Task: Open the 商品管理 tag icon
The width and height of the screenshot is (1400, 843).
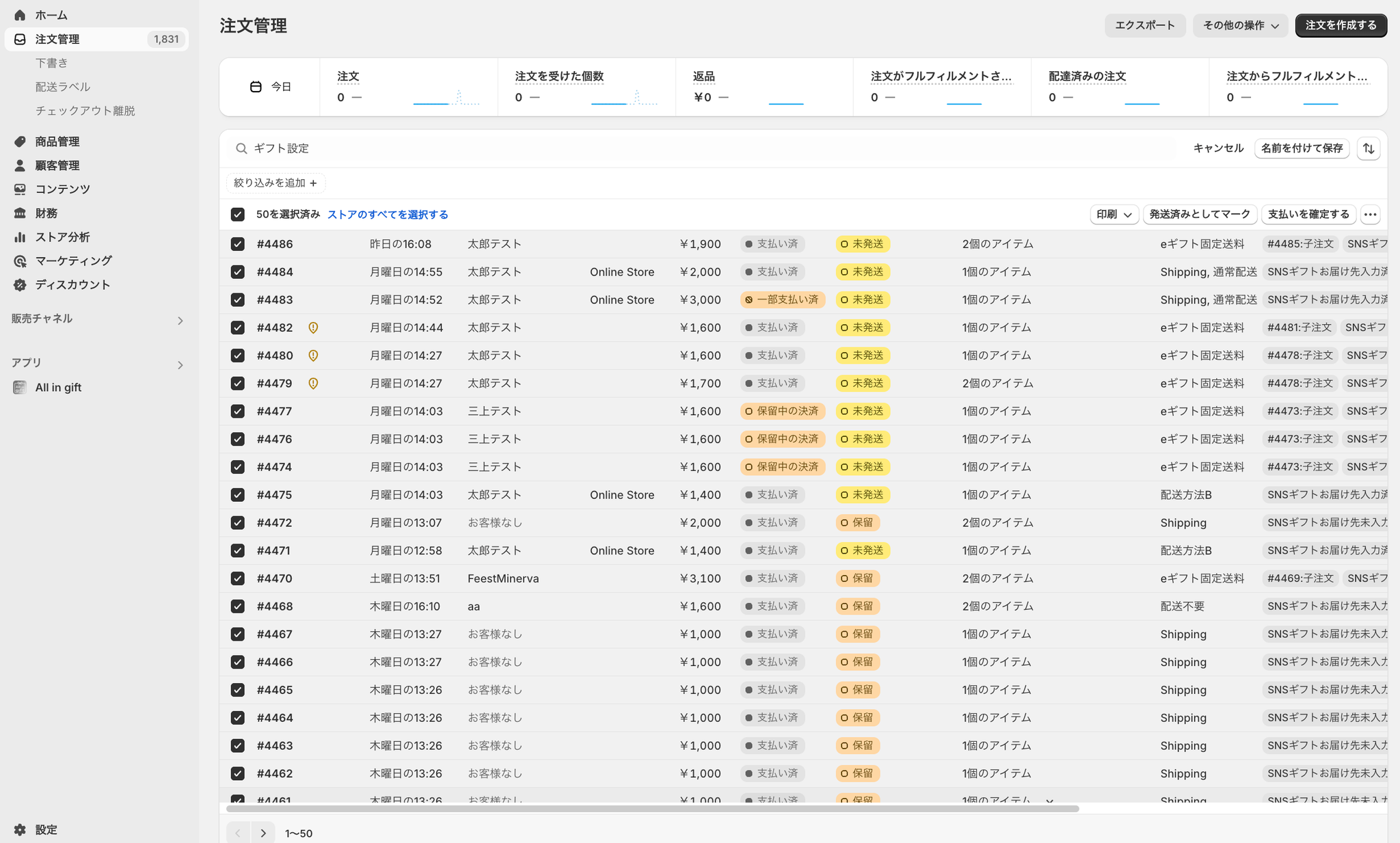Action: pos(20,142)
